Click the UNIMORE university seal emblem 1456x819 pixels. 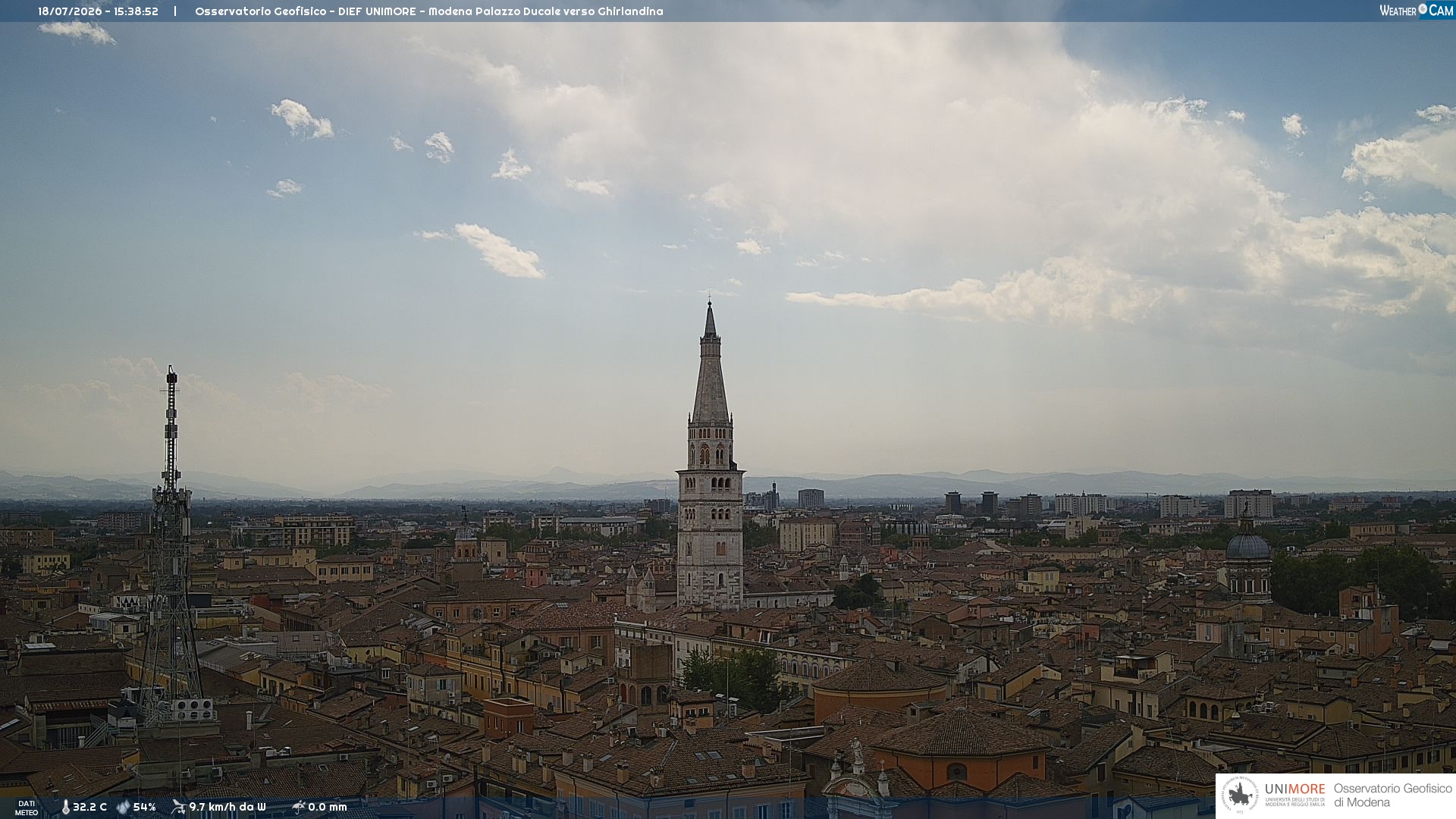[1240, 795]
